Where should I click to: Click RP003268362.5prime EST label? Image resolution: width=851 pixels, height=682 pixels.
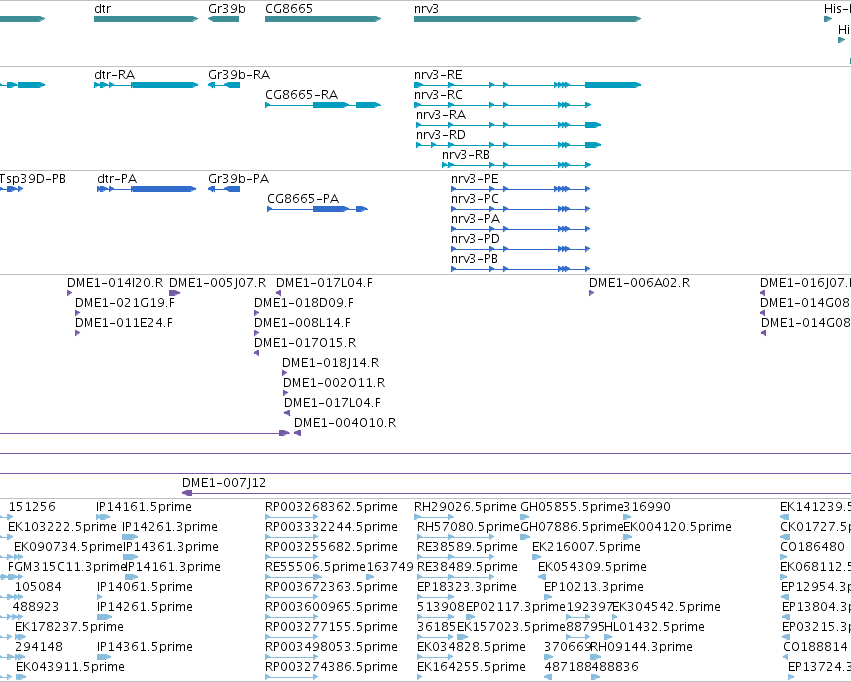[x=332, y=507]
